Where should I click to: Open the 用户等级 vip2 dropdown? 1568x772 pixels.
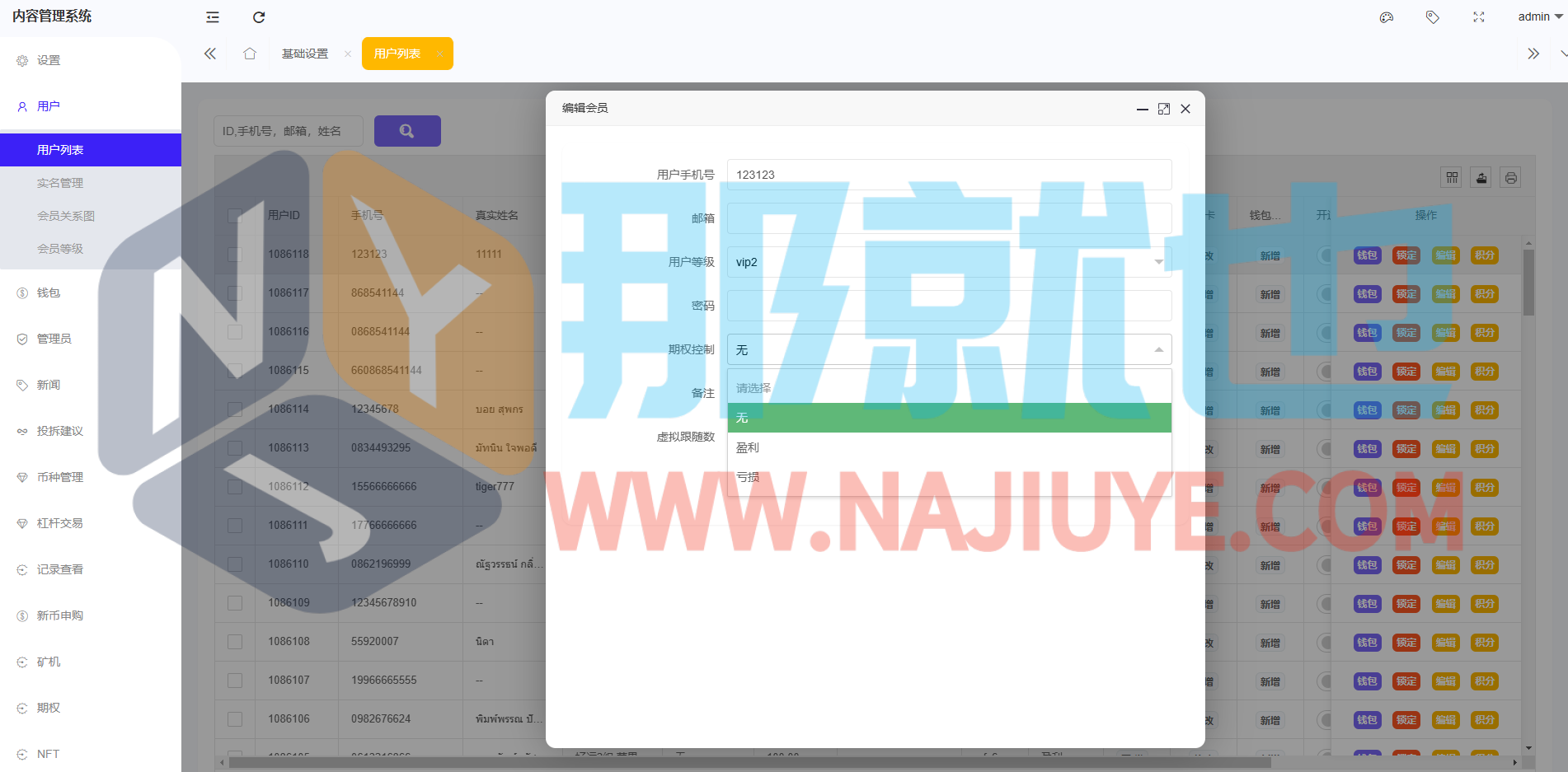tap(949, 262)
